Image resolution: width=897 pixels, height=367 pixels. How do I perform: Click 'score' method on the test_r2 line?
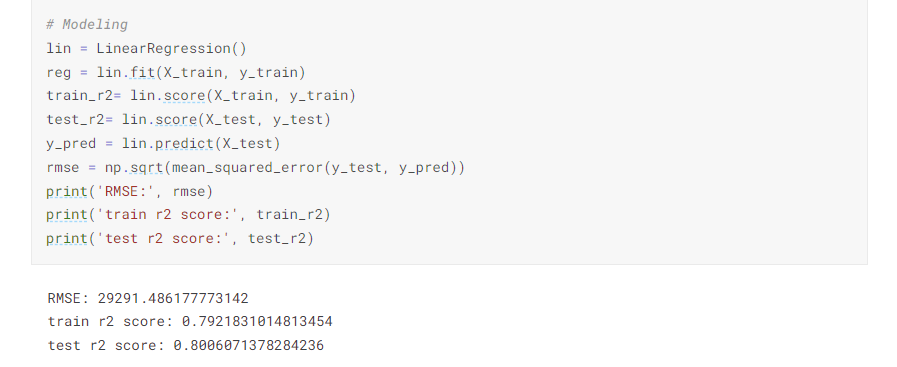[x=176, y=119]
